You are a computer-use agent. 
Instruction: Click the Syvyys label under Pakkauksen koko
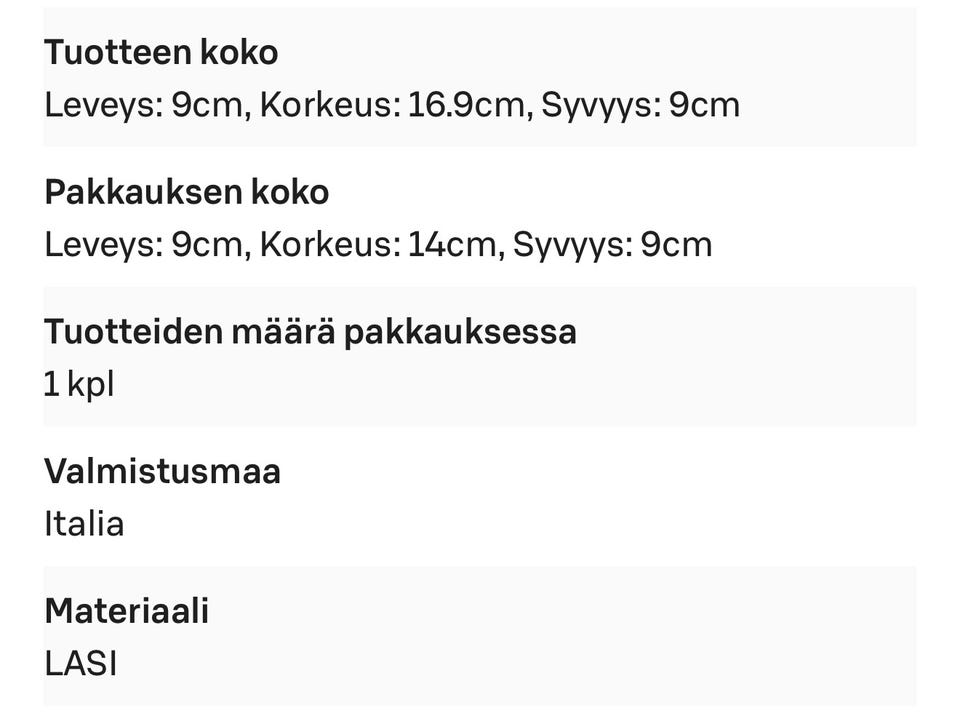click(571, 245)
